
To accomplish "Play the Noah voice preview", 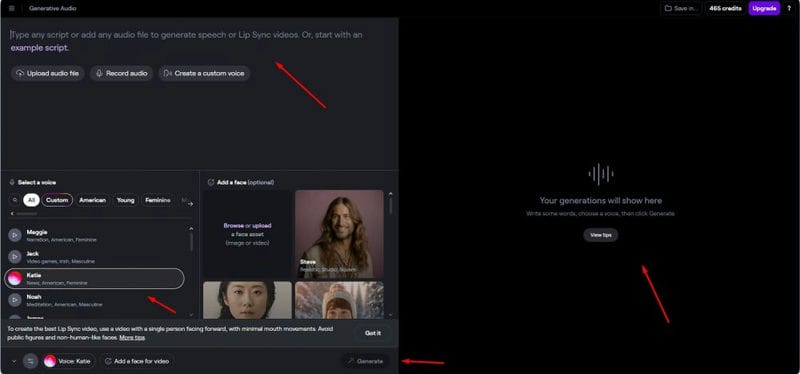I will [x=15, y=300].
